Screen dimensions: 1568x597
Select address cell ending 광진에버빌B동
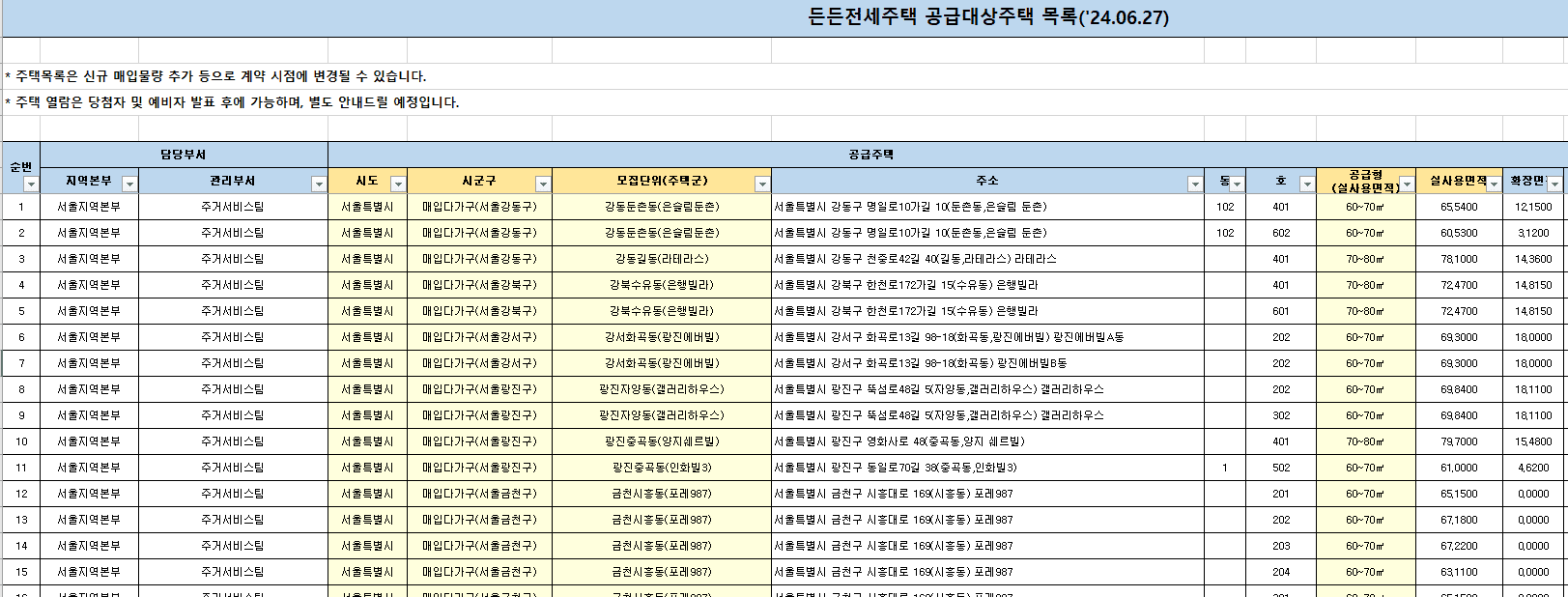(x=988, y=363)
